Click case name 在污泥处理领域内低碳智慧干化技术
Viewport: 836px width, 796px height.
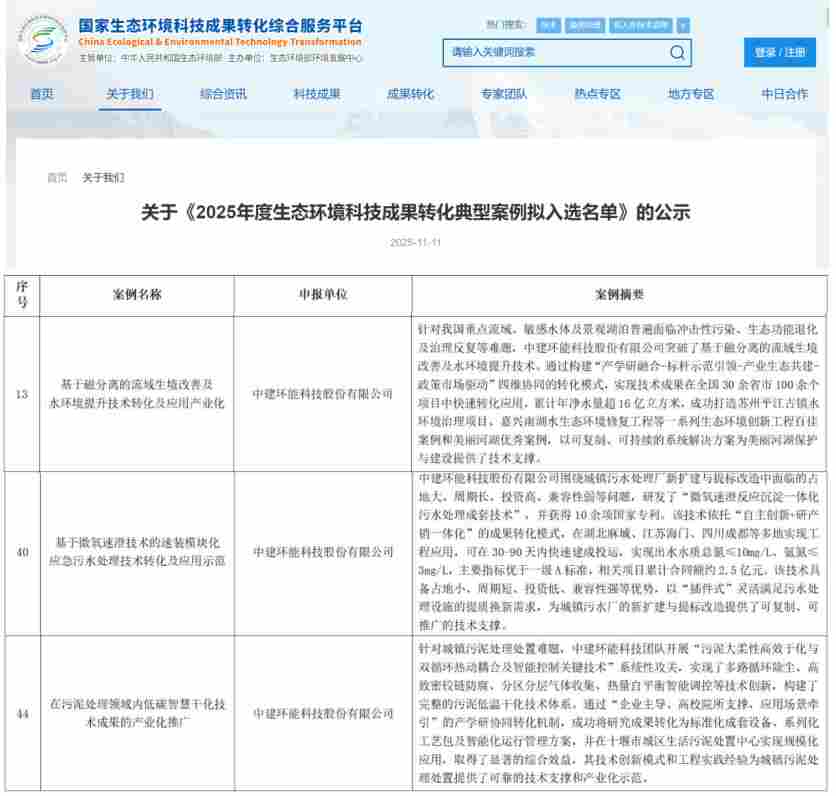point(137,713)
